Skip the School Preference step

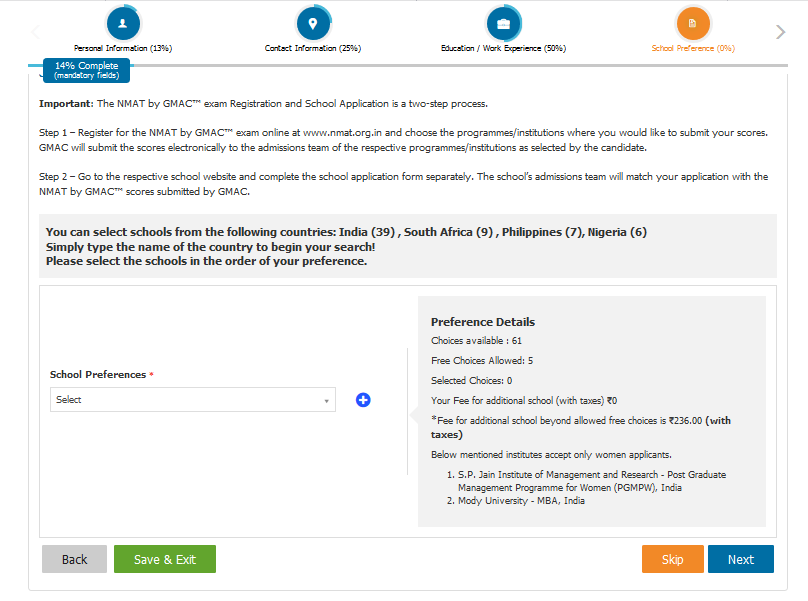pyautogui.click(x=672, y=559)
